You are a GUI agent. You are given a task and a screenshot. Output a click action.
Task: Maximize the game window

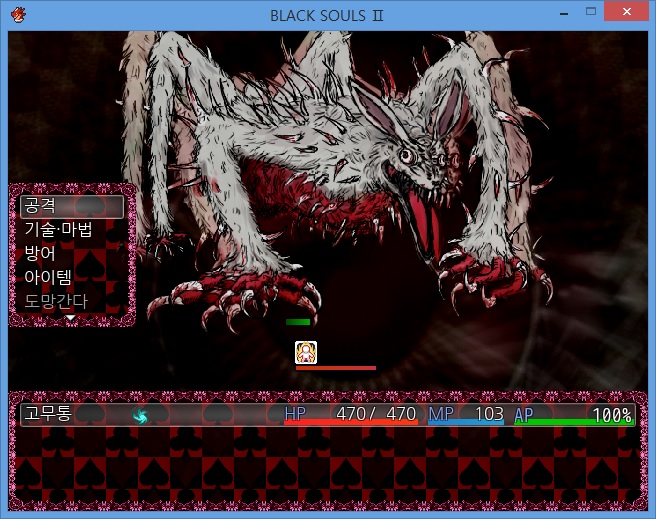point(591,12)
